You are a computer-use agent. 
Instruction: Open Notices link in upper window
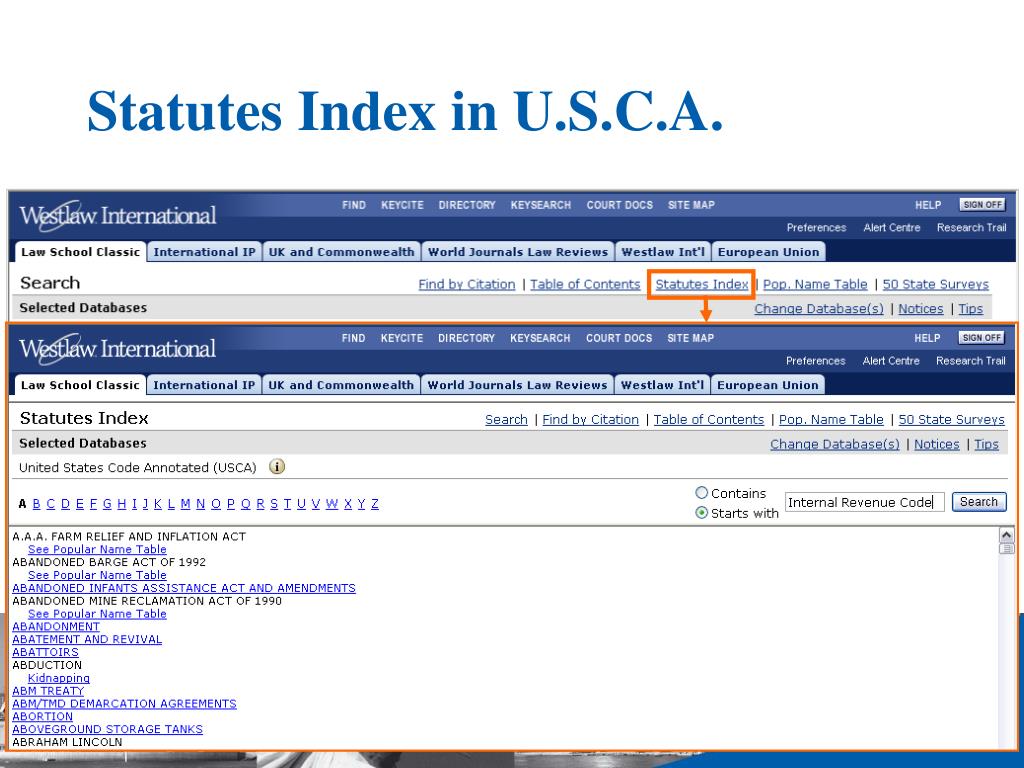pos(920,309)
